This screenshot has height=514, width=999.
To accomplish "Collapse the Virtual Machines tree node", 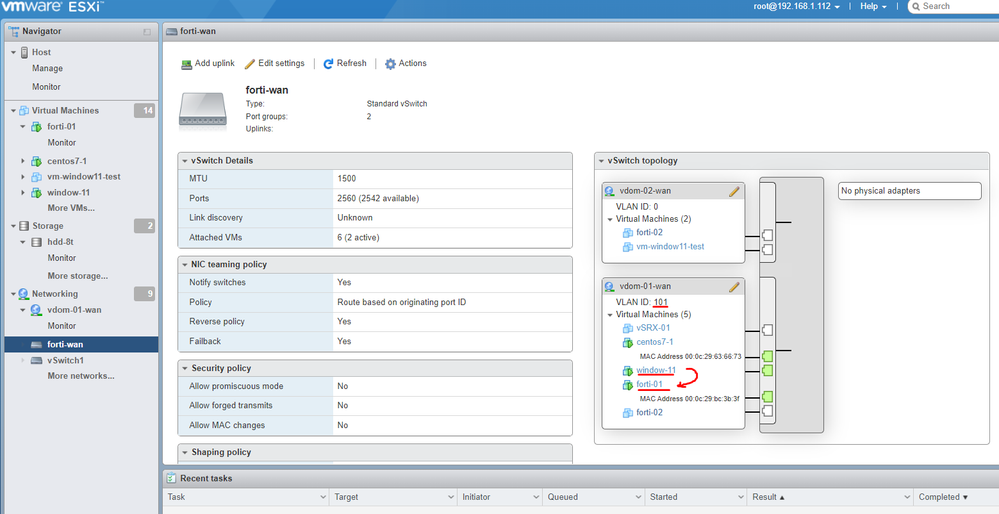I will [x=13, y=111].
